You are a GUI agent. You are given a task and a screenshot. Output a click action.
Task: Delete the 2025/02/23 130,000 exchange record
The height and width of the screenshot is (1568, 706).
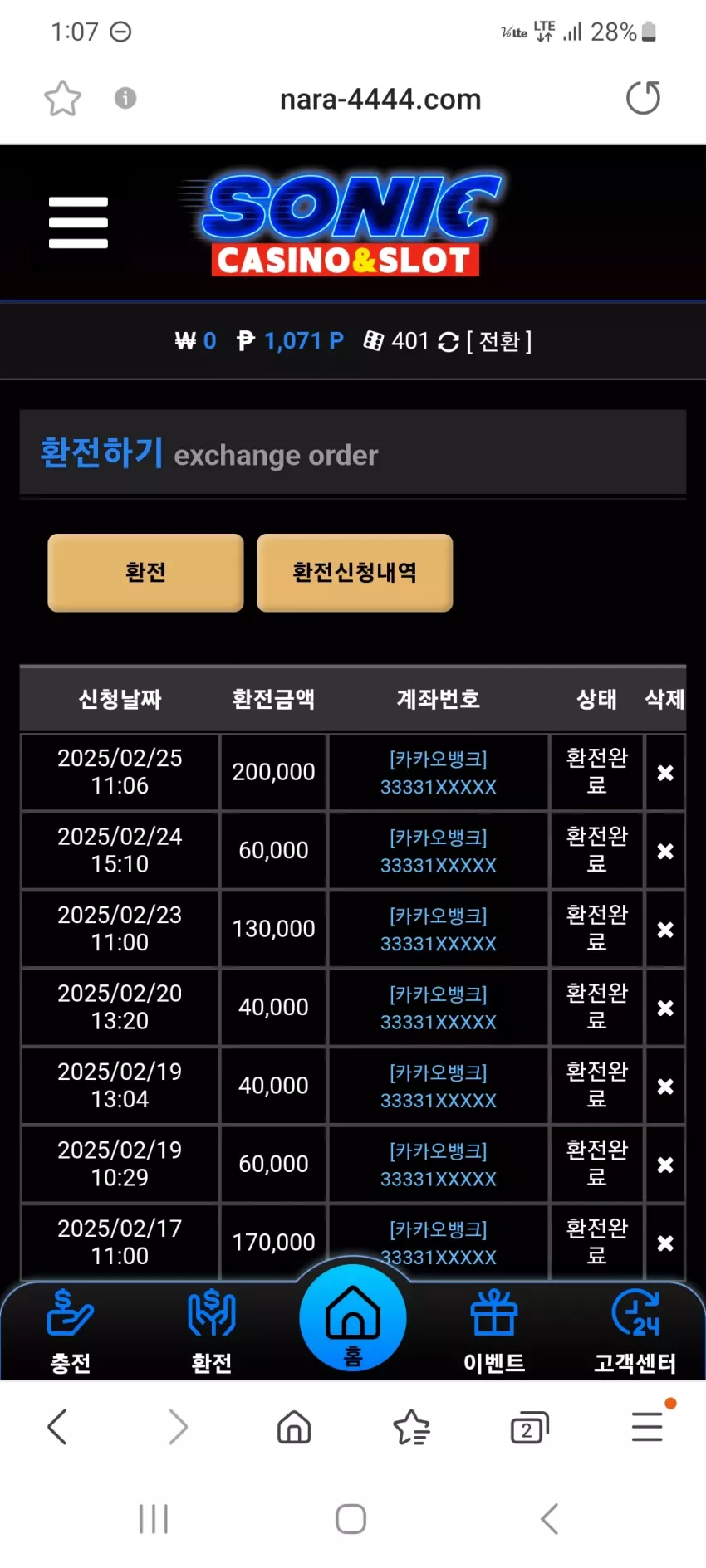pyautogui.click(x=665, y=930)
